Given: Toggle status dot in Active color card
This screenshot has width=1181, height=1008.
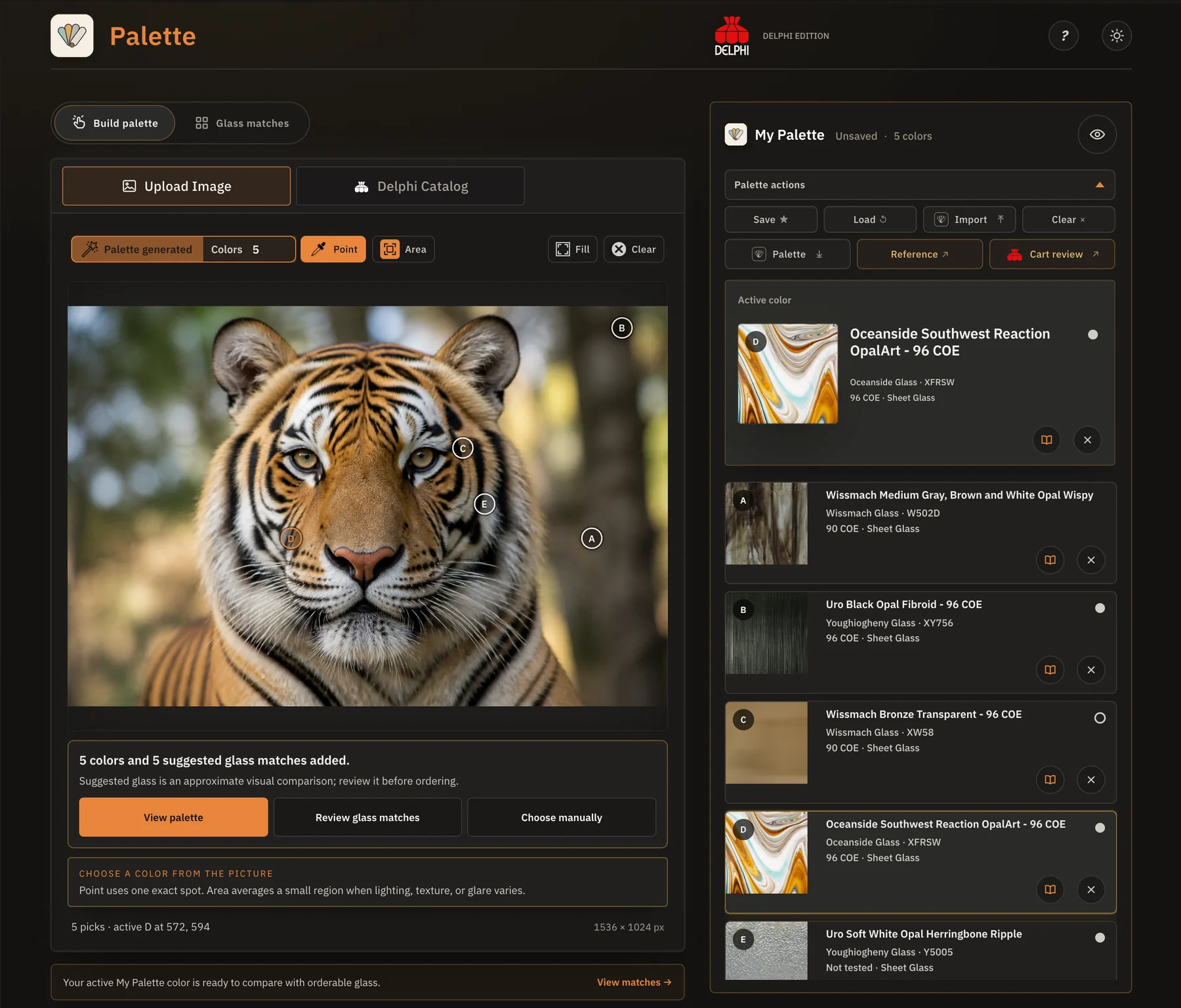Looking at the screenshot, I should click(1092, 335).
